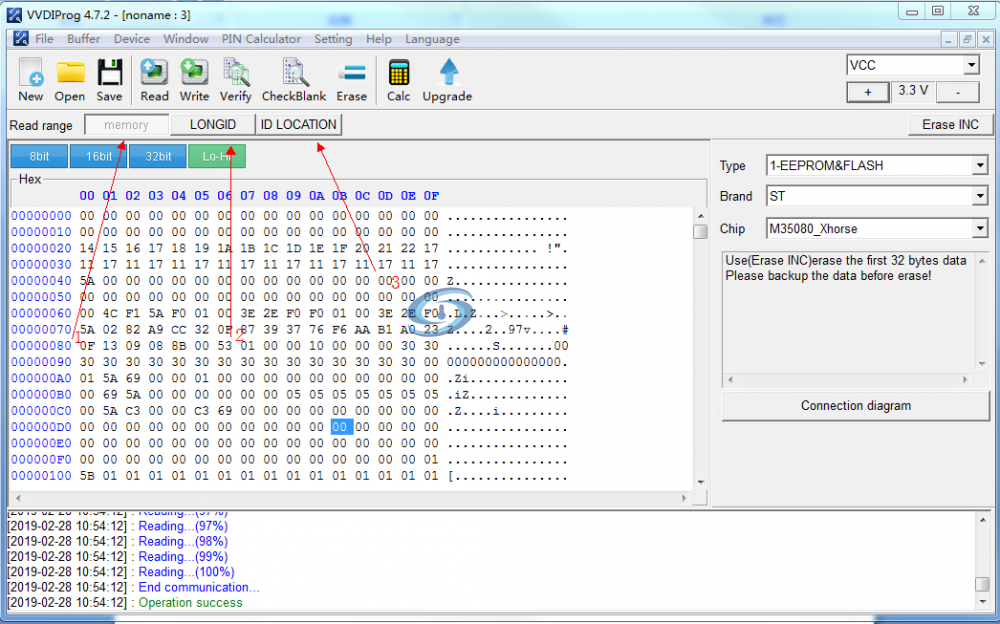The image size is (1000, 624).
Task: Click the address 00000080 row label
Action: pyautogui.click(x=41, y=346)
